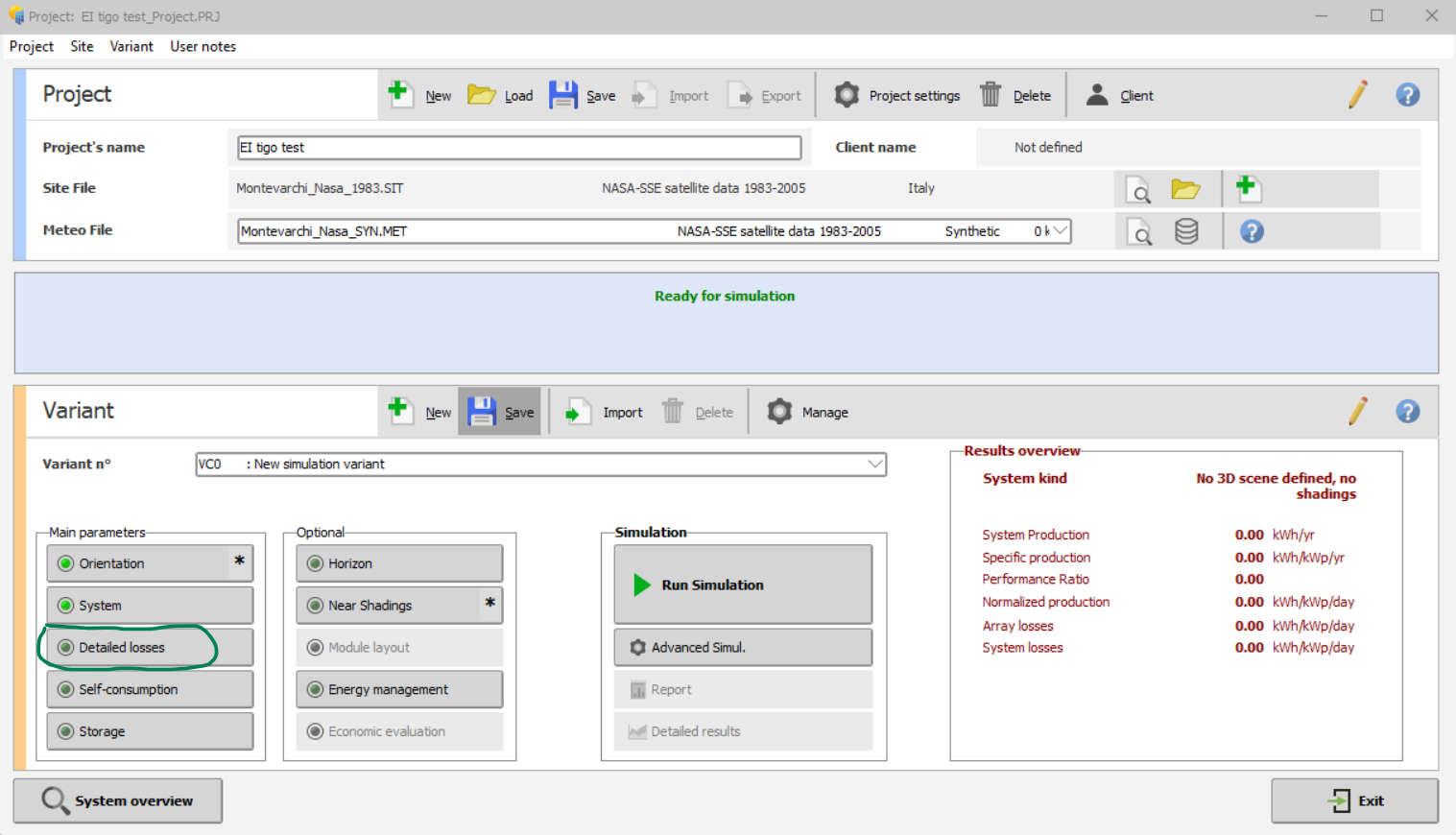
Task: Open Project settings gear icon
Action: [x=847, y=94]
